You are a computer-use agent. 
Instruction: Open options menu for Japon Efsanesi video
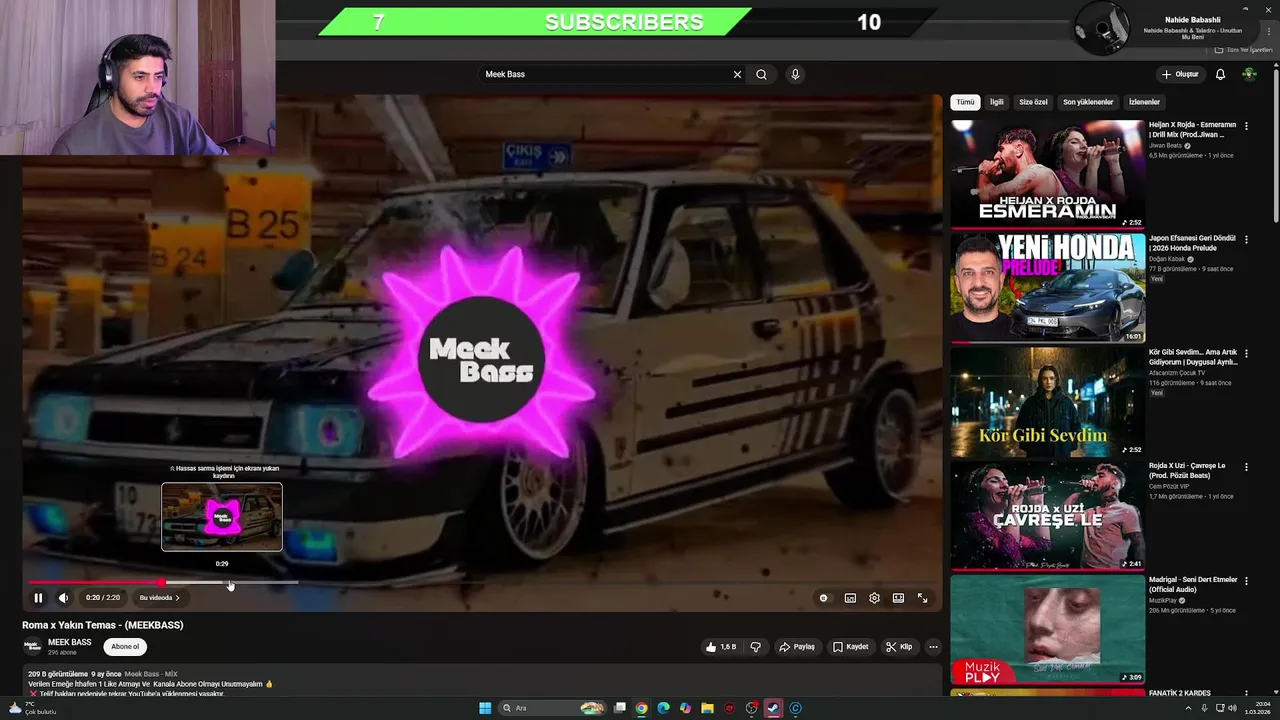pos(1246,240)
